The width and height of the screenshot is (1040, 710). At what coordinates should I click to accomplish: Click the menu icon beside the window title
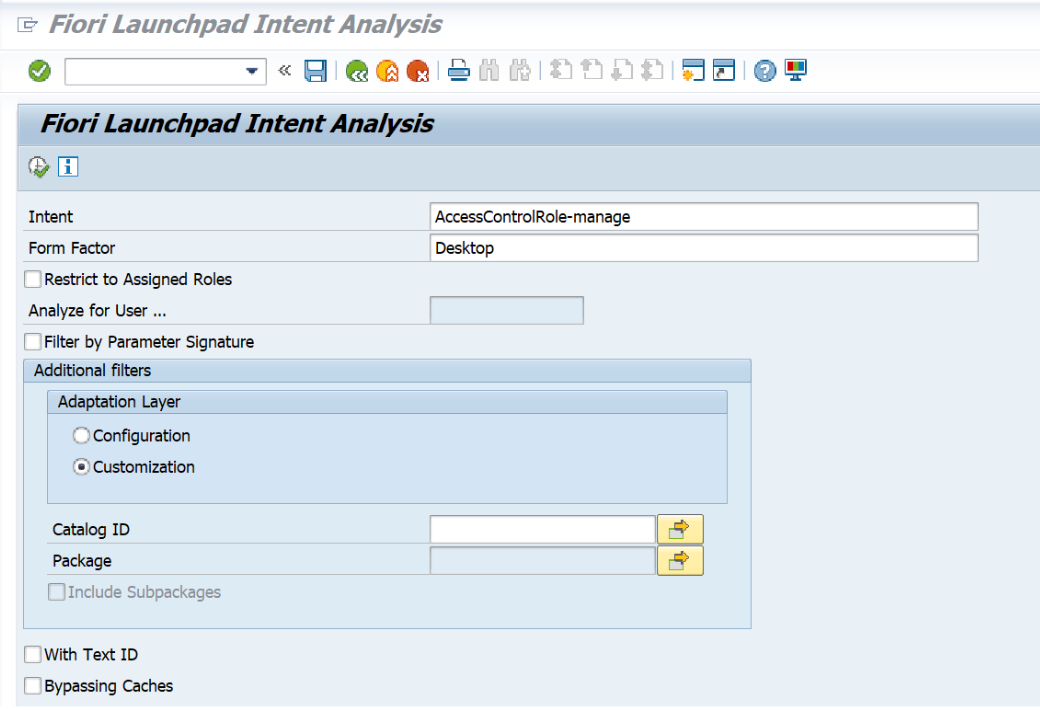(28, 25)
